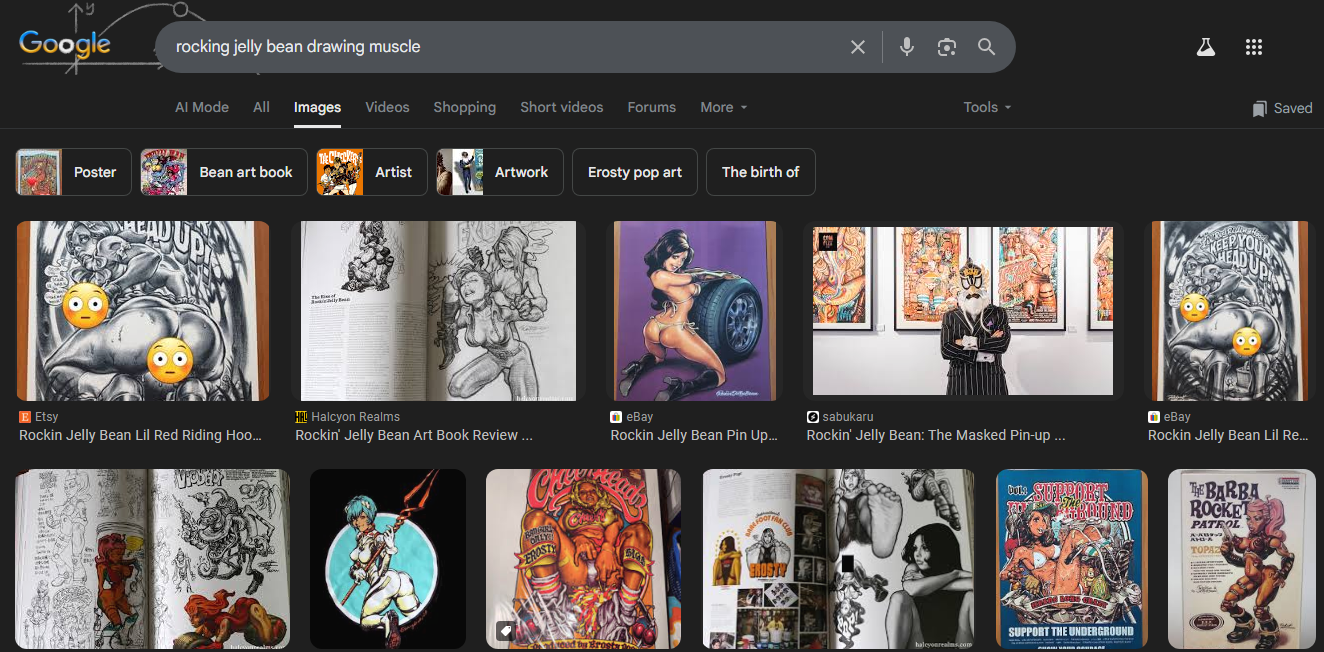Click the Google logo
1324x652 pixels.
coord(65,44)
